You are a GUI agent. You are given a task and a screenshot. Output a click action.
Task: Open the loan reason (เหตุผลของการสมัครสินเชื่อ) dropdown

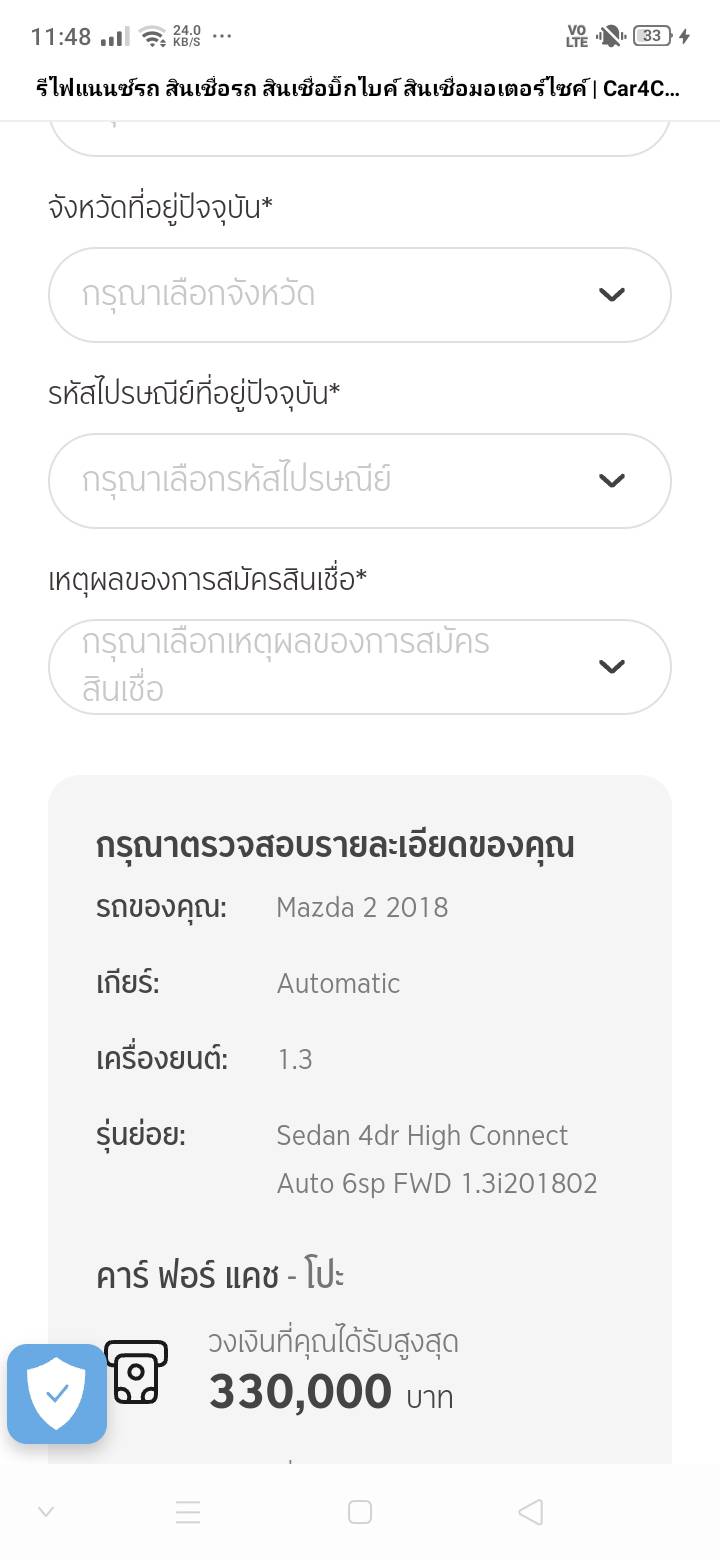pyautogui.click(x=340, y=666)
